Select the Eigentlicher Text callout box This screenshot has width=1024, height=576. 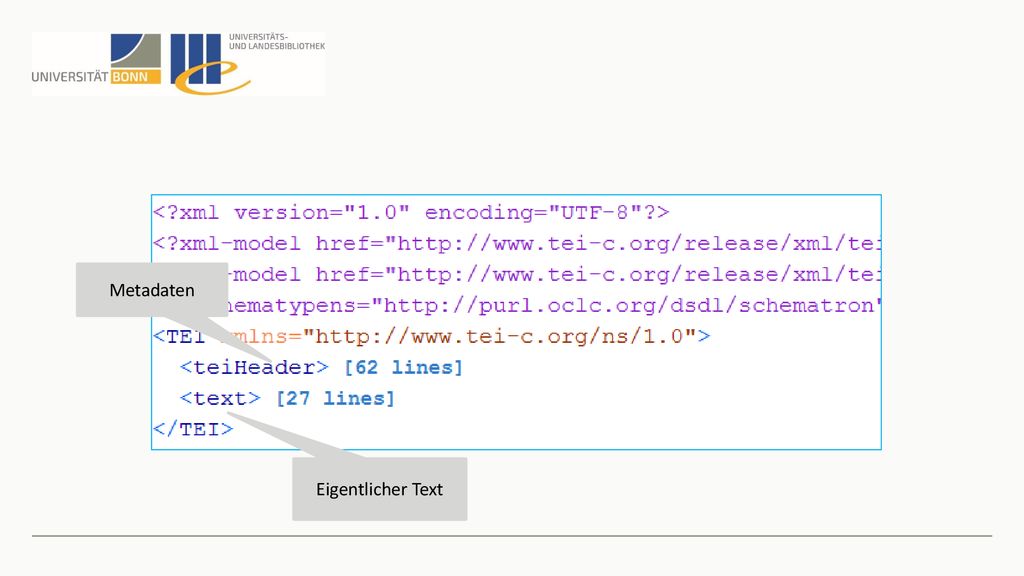[x=379, y=489]
